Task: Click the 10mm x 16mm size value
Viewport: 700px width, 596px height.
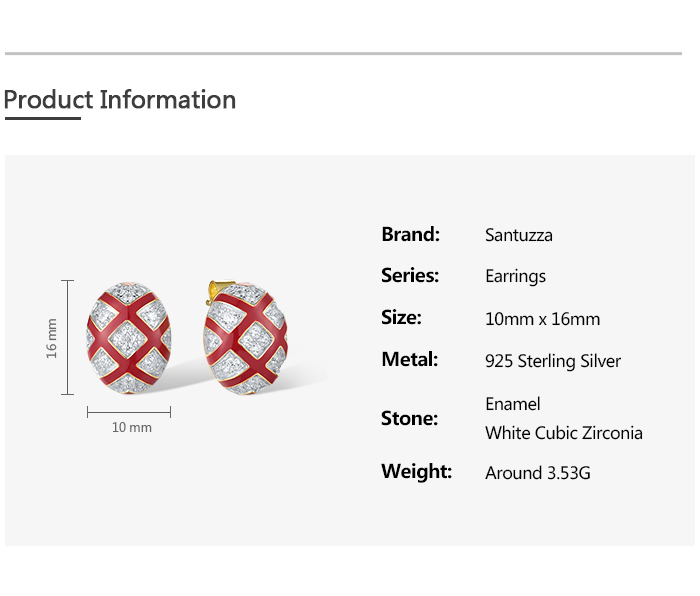Action: point(542,319)
